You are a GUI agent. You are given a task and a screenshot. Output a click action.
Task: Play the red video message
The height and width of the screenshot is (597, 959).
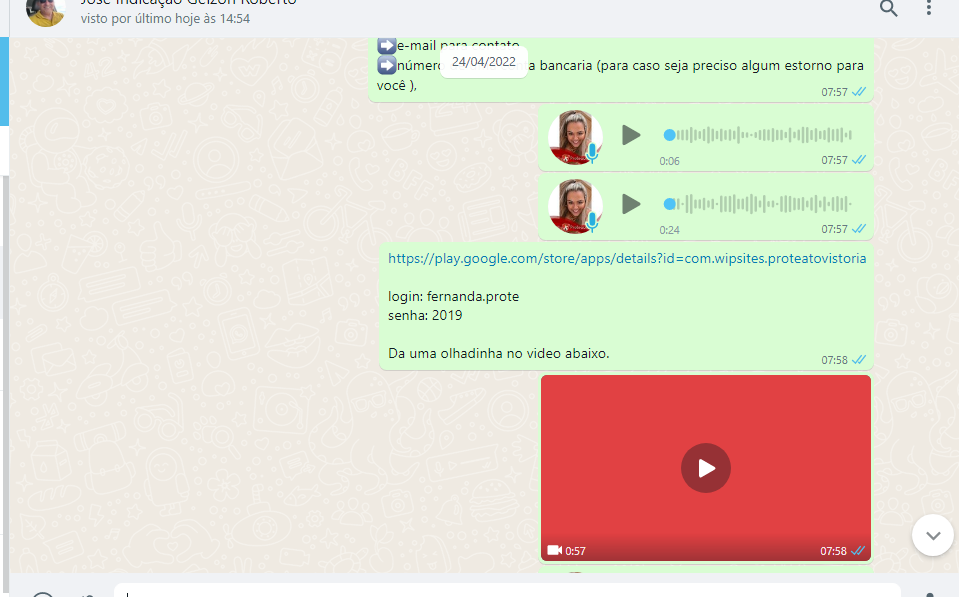click(706, 468)
